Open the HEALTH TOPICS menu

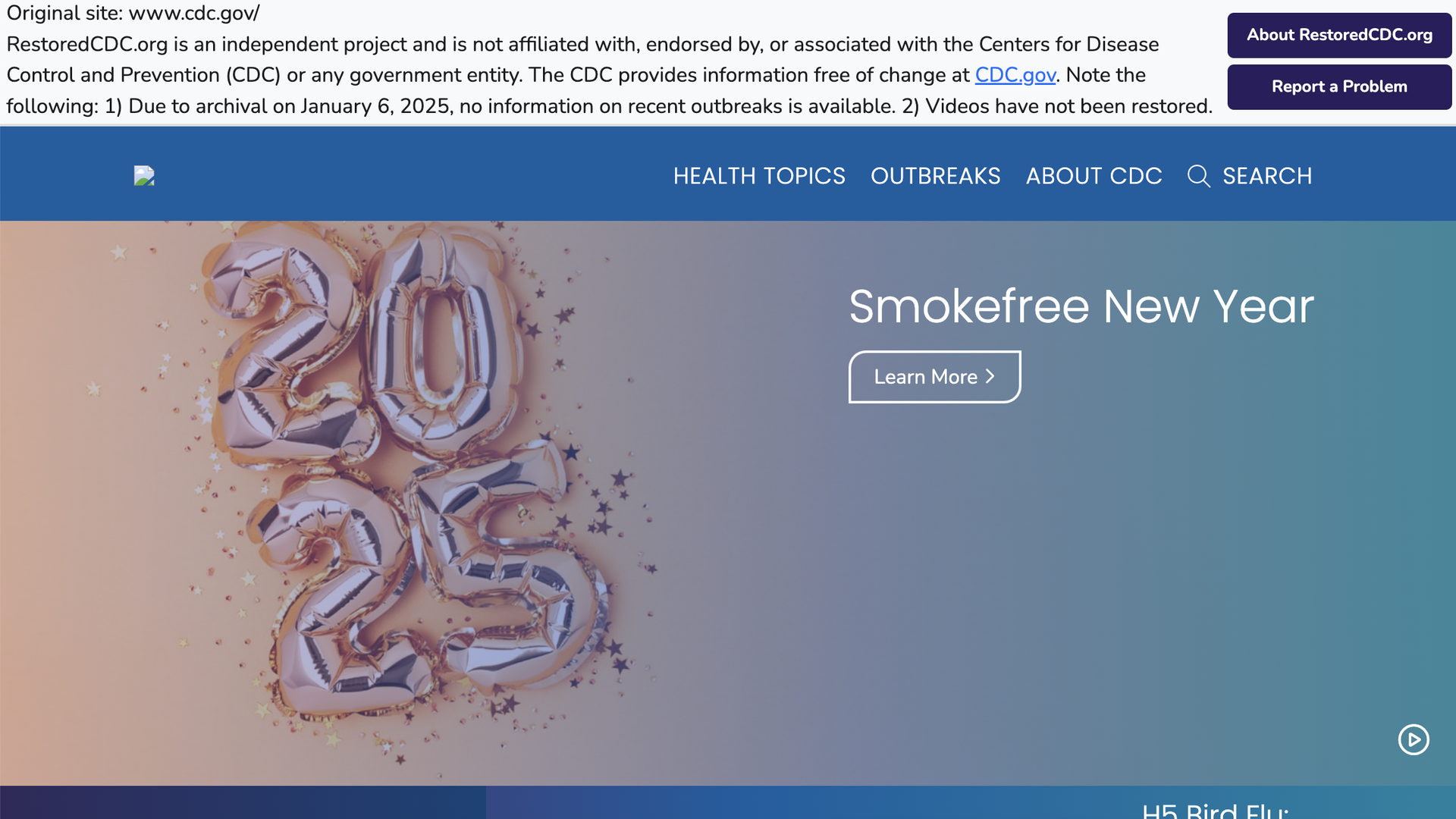(759, 176)
